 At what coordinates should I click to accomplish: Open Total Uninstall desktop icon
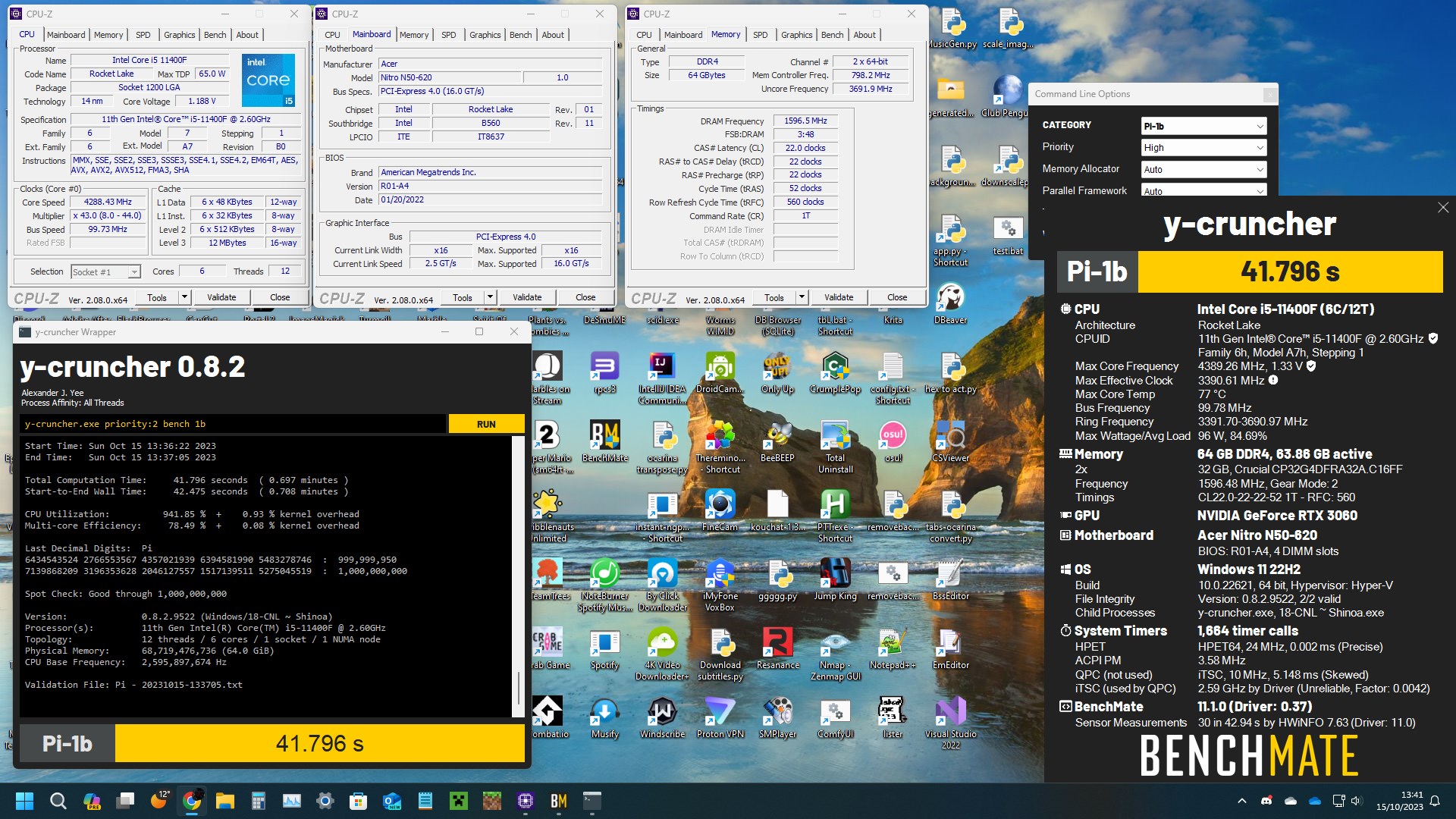click(835, 447)
